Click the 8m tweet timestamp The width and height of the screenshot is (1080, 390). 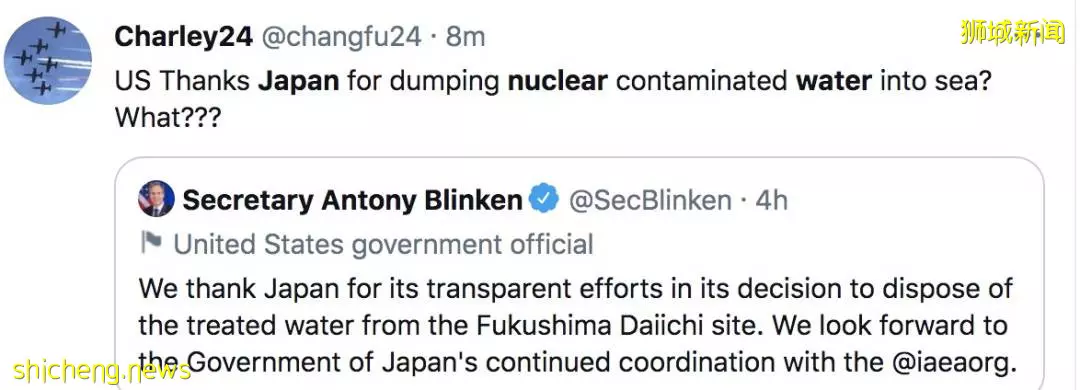tap(466, 37)
